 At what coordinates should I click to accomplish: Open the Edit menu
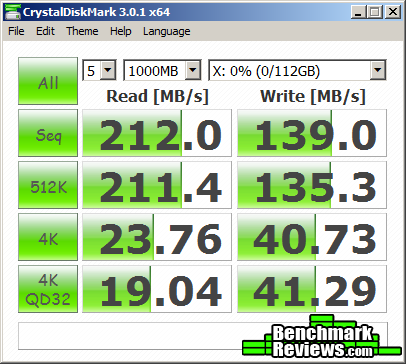click(45, 31)
